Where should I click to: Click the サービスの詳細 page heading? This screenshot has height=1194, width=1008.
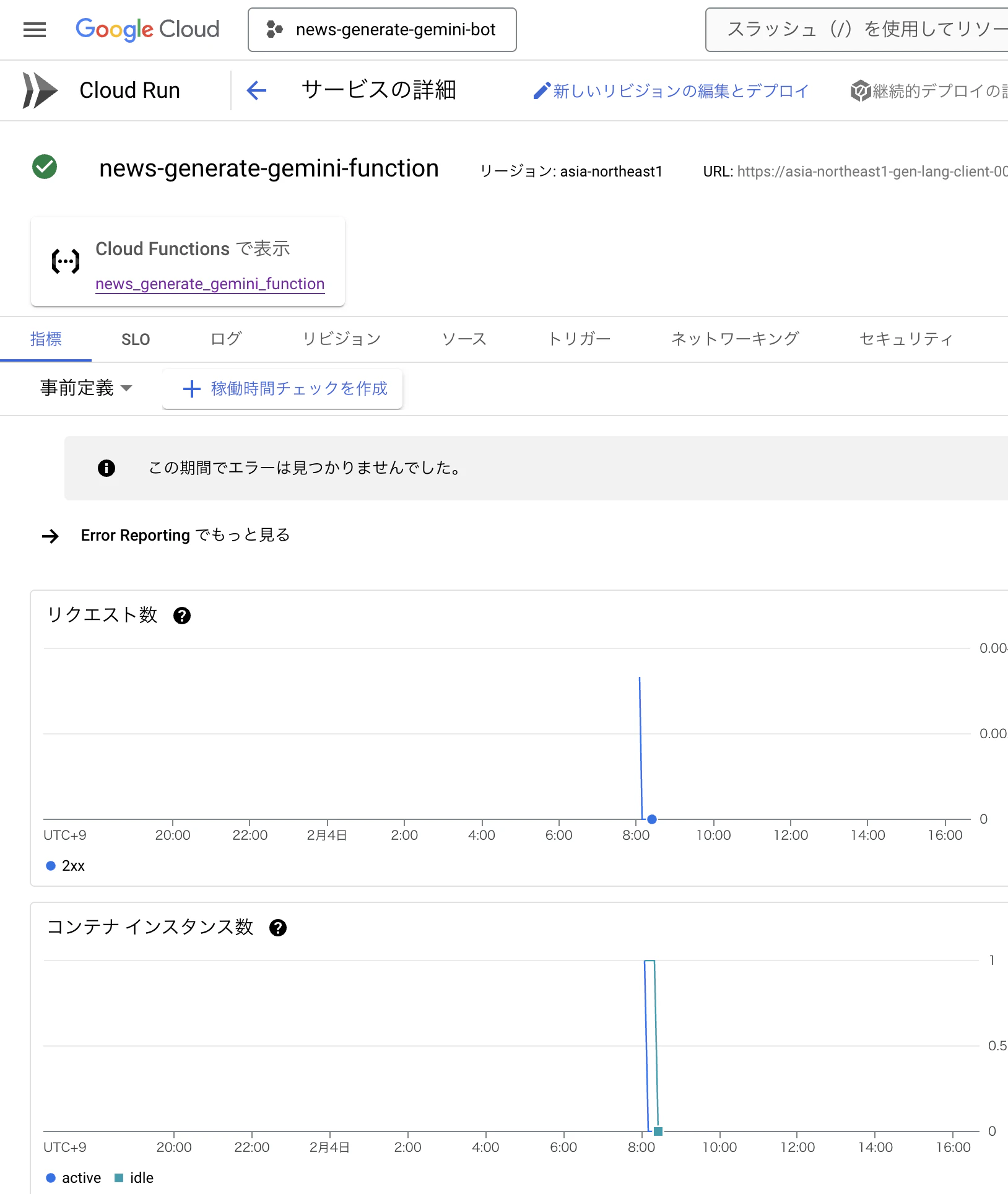[x=379, y=90]
